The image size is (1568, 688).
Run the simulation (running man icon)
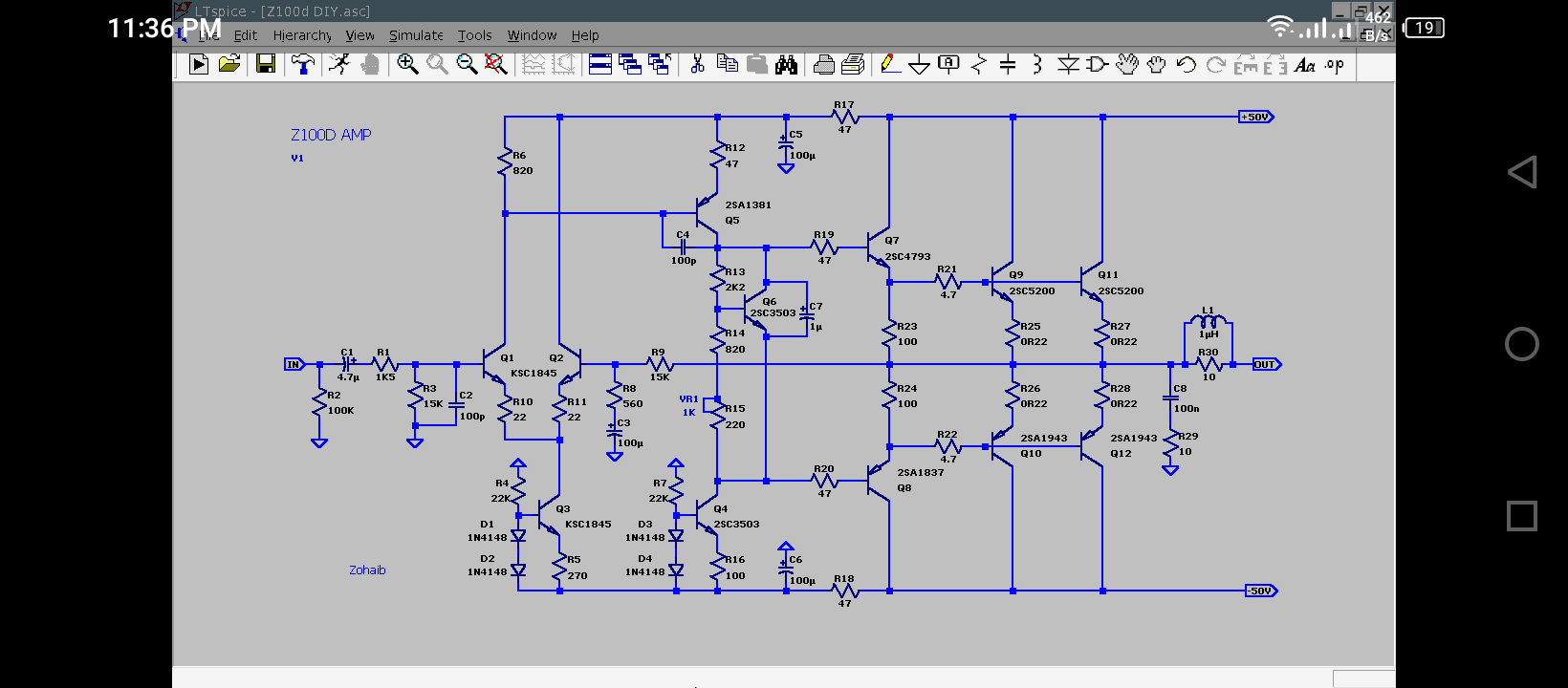click(339, 64)
